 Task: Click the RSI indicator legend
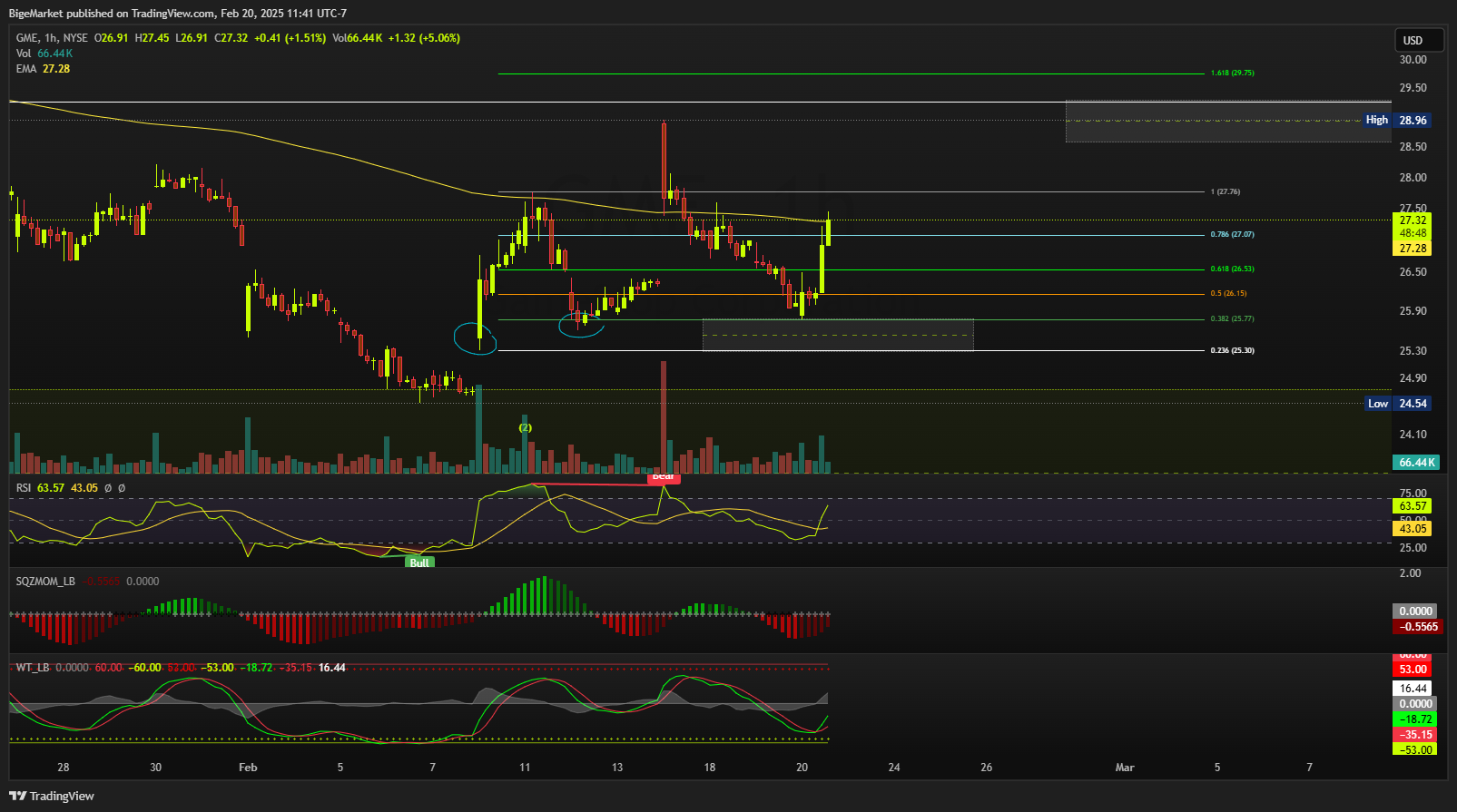[x=71, y=488]
